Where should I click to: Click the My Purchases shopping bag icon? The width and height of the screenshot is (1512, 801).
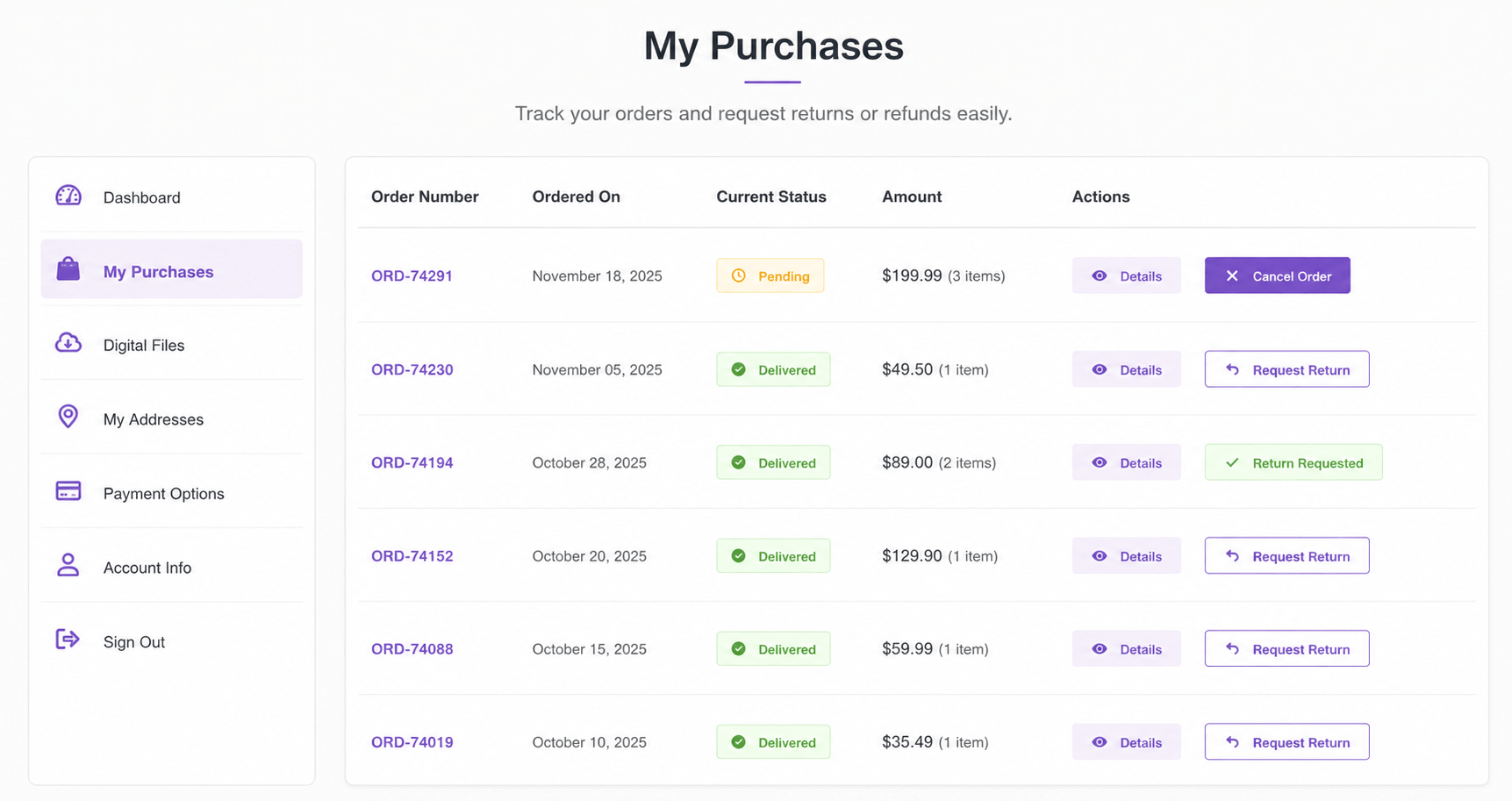(x=68, y=268)
